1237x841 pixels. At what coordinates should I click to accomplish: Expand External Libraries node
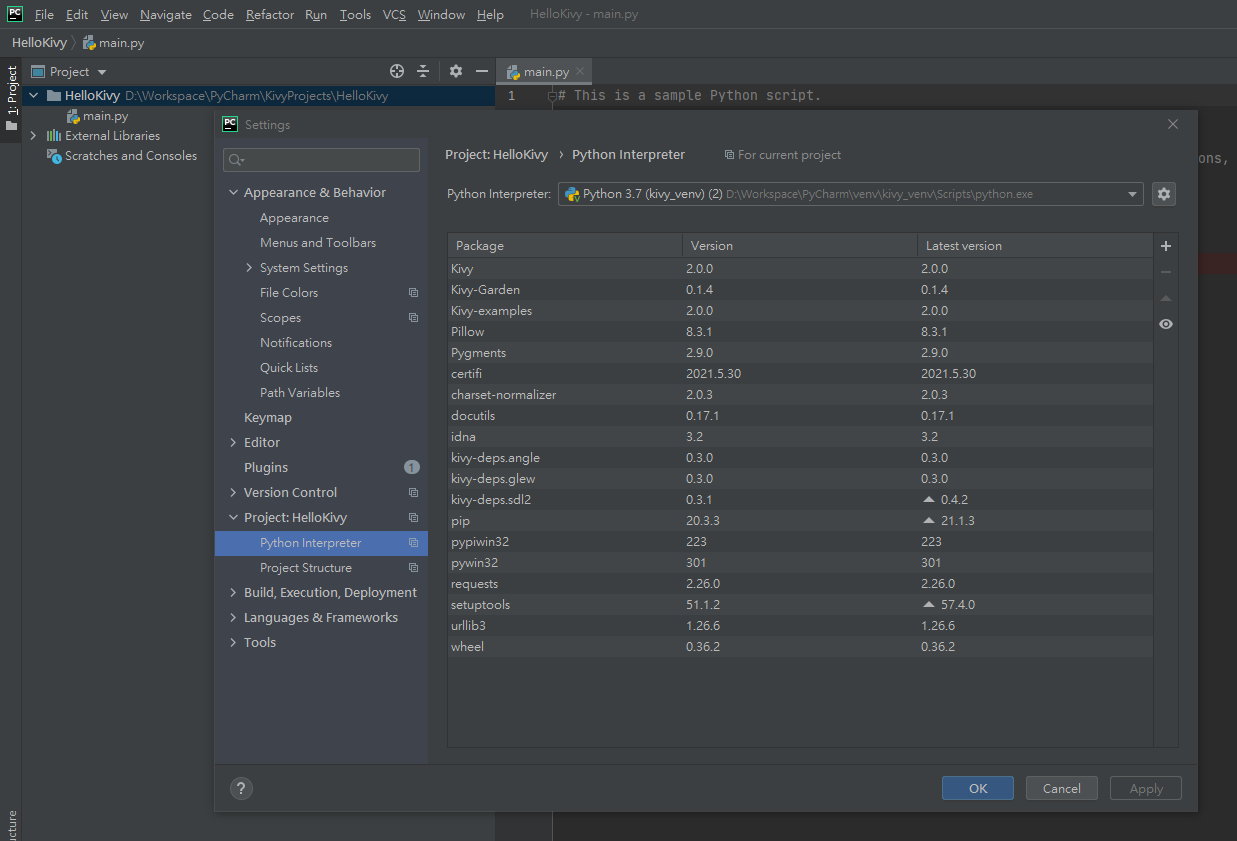(33, 136)
